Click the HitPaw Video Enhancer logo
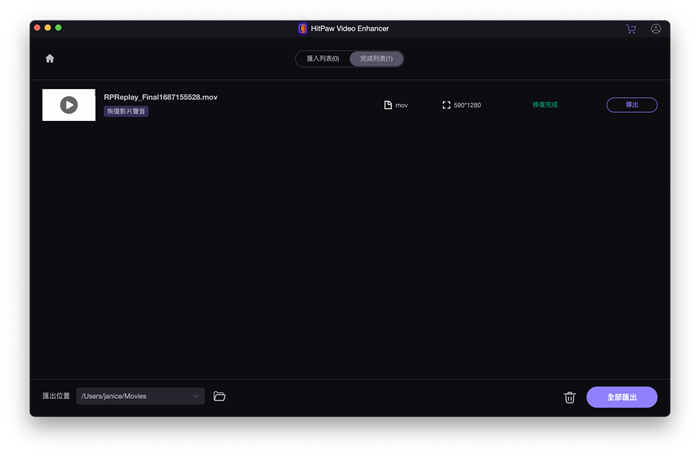Viewport: 700px width, 456px height. tap(303, 28)
